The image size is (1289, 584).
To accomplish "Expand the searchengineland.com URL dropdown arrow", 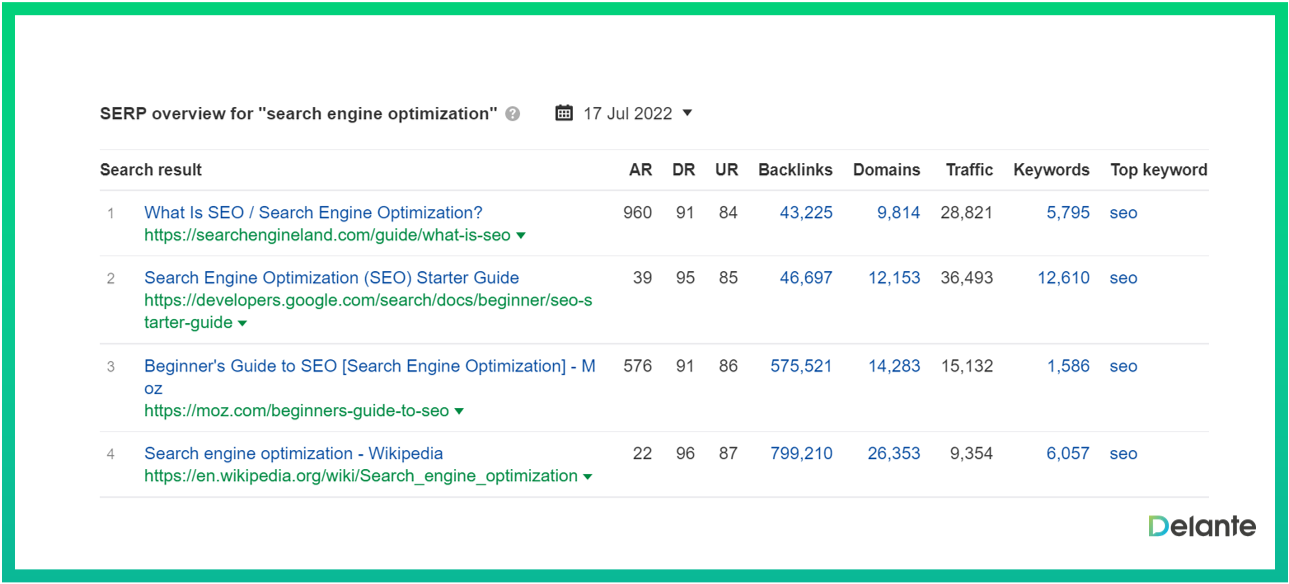I will click(x=521, y=236).
